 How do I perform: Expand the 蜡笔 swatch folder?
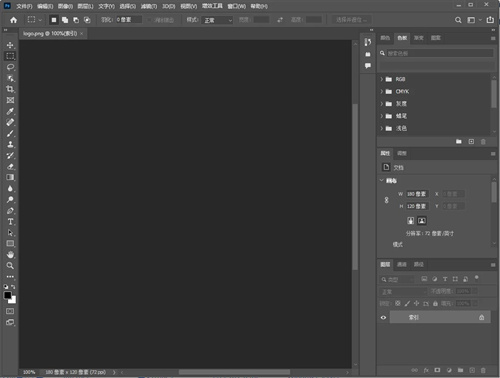click(x=382, y=116)
